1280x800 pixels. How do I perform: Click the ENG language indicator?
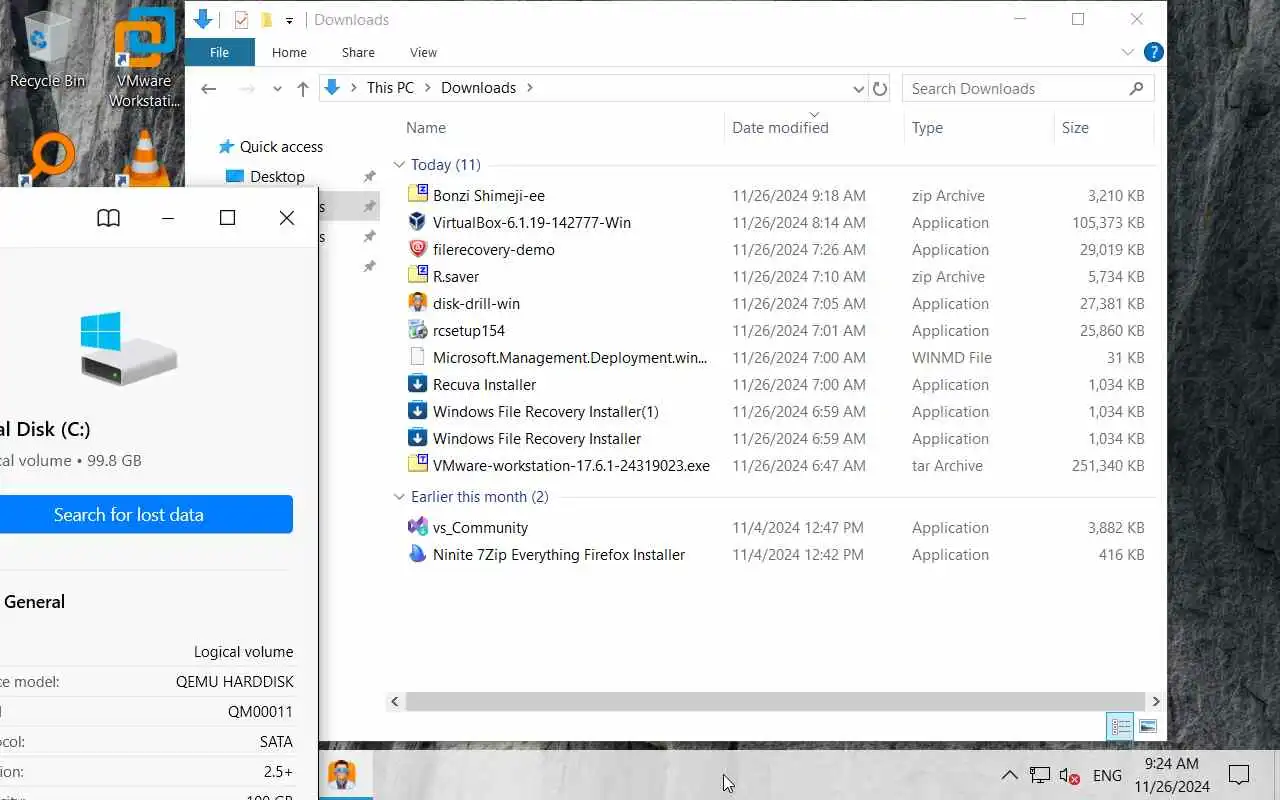pyautogui.click(x=1107, y=775)
